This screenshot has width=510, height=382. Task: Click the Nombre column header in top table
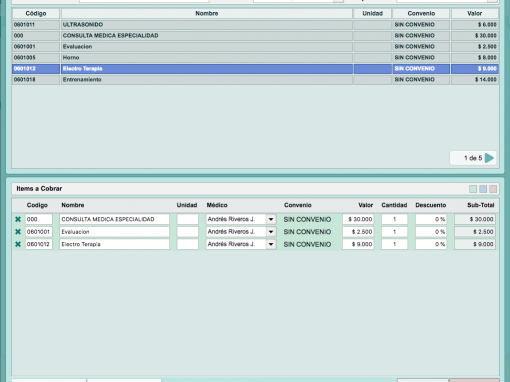coord(207,13)
